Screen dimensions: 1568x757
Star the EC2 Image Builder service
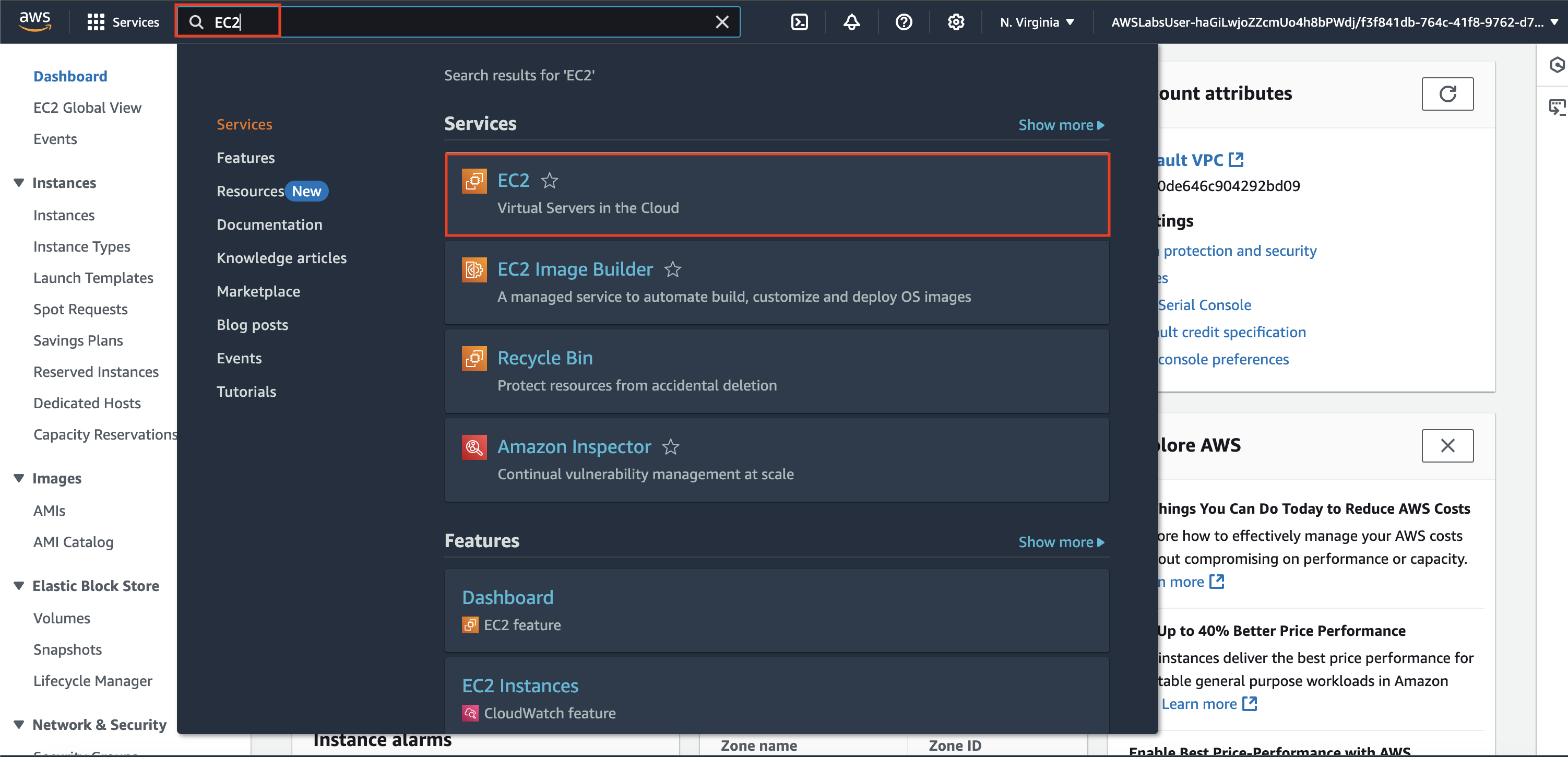(672, 269)
